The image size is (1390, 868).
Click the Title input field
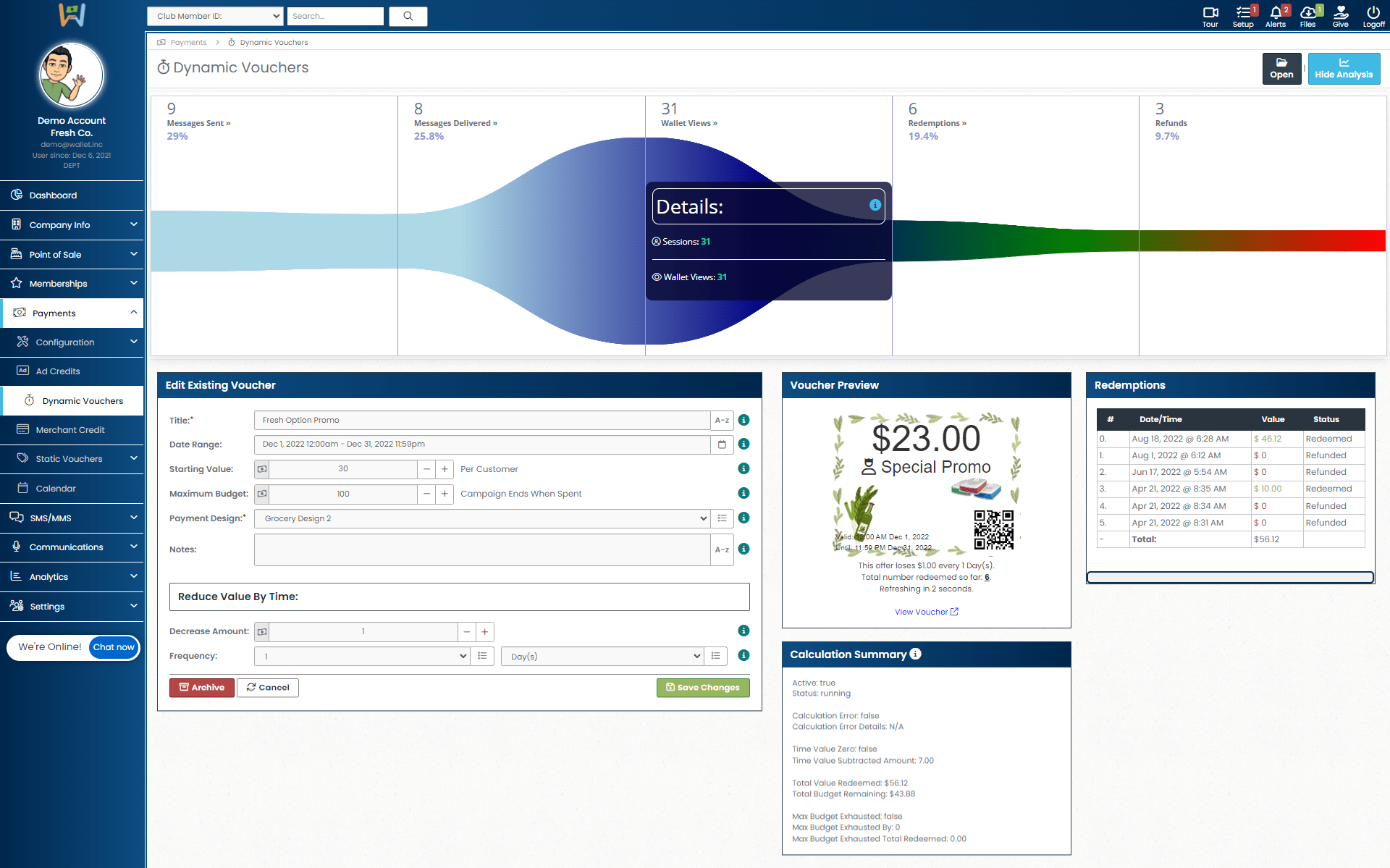pos(481,420)
